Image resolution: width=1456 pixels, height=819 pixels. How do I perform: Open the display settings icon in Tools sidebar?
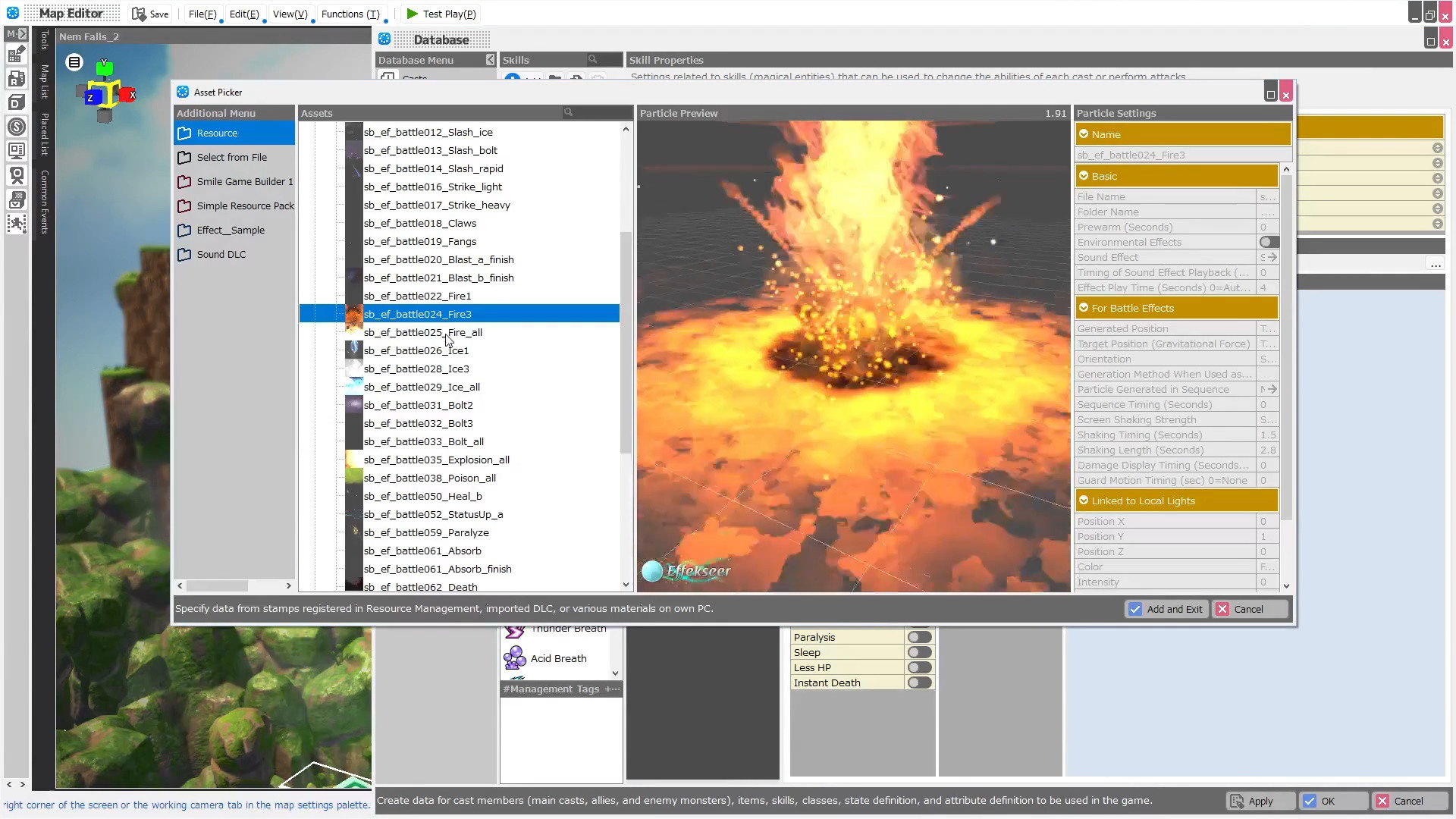tap(17, 150)
